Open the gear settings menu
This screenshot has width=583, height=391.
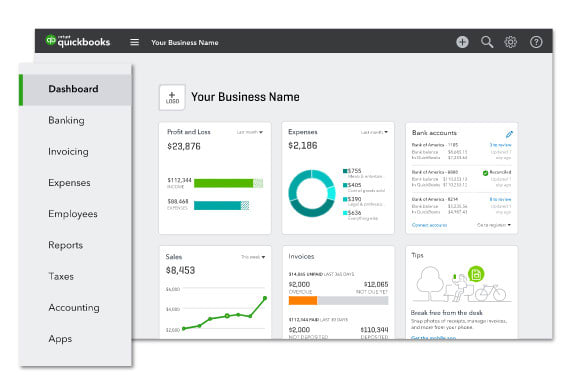point(510,42)
